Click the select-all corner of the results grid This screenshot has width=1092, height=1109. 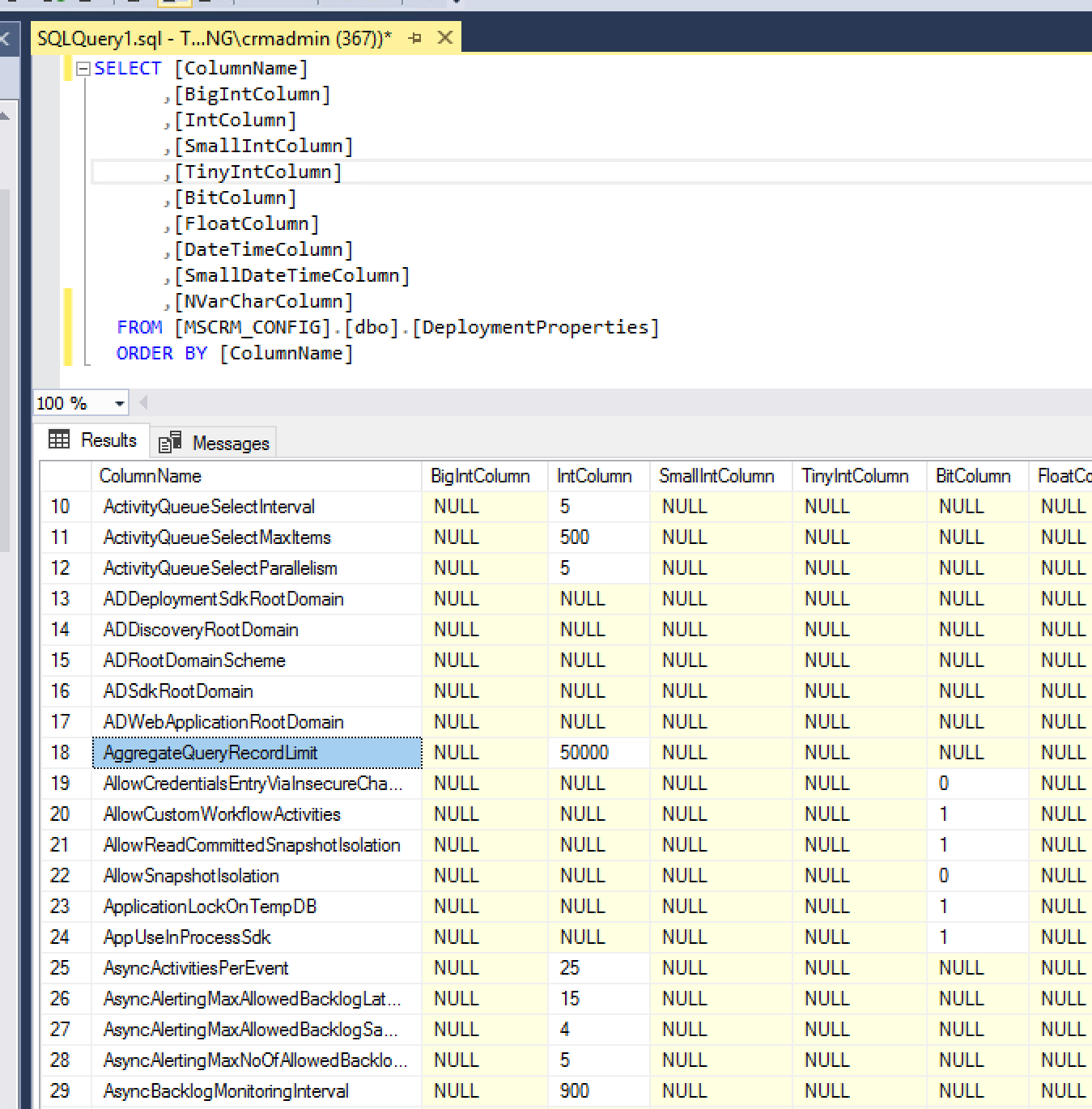tap(65, 476)
